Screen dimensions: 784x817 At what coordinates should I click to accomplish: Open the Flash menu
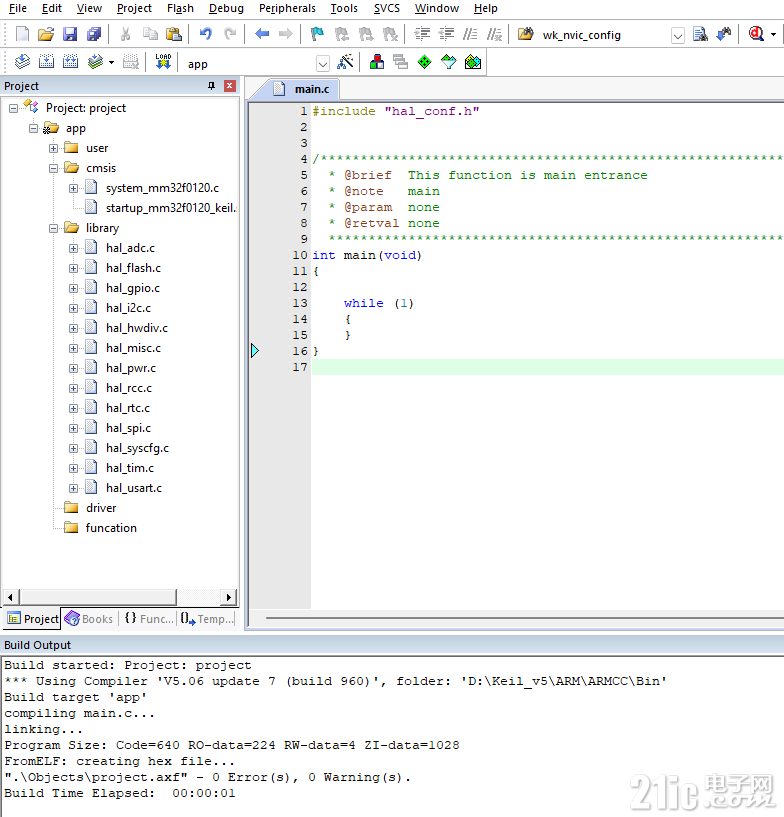(180, 8)
